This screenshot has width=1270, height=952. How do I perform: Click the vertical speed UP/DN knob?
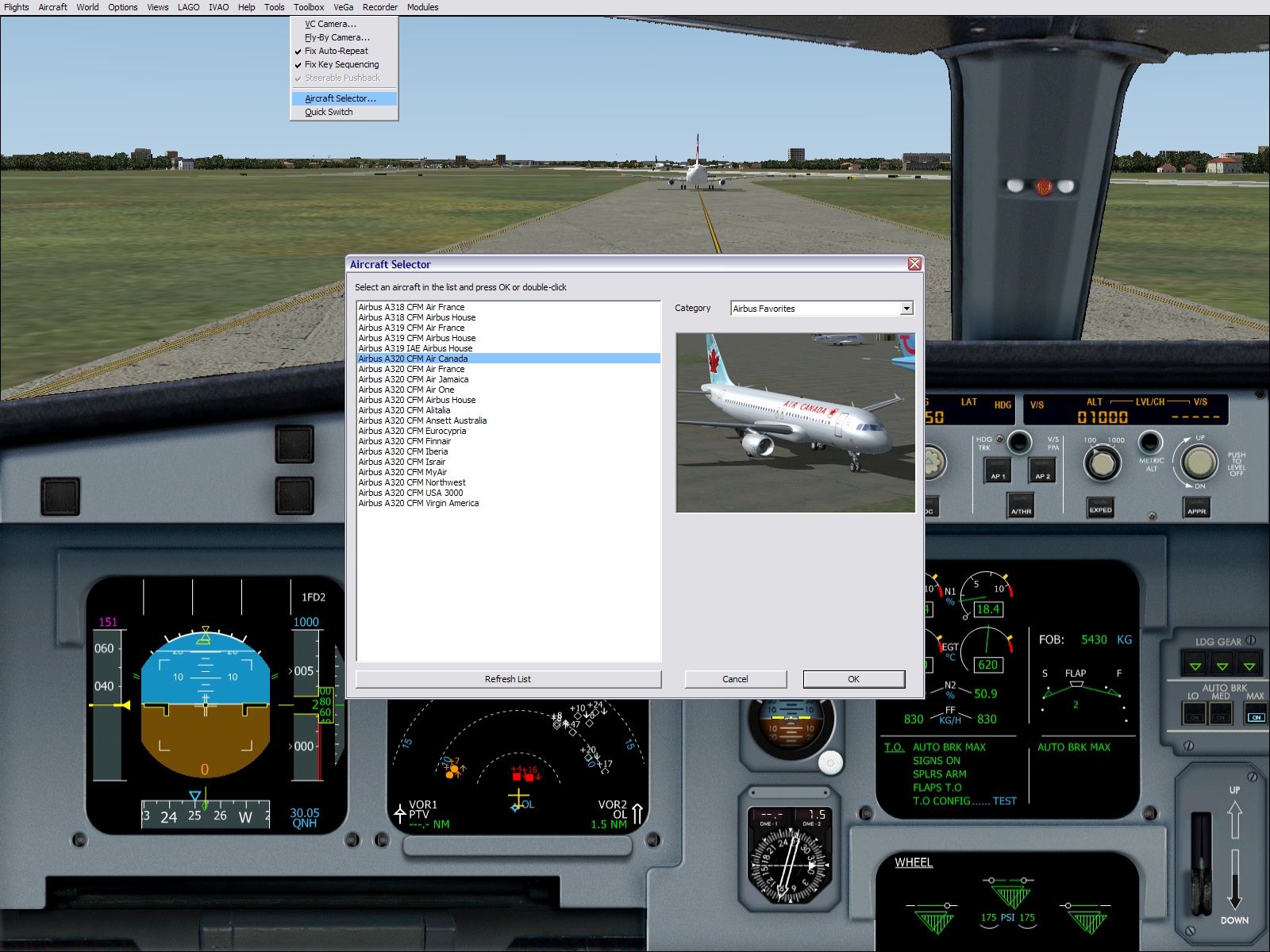[1199, 462]
